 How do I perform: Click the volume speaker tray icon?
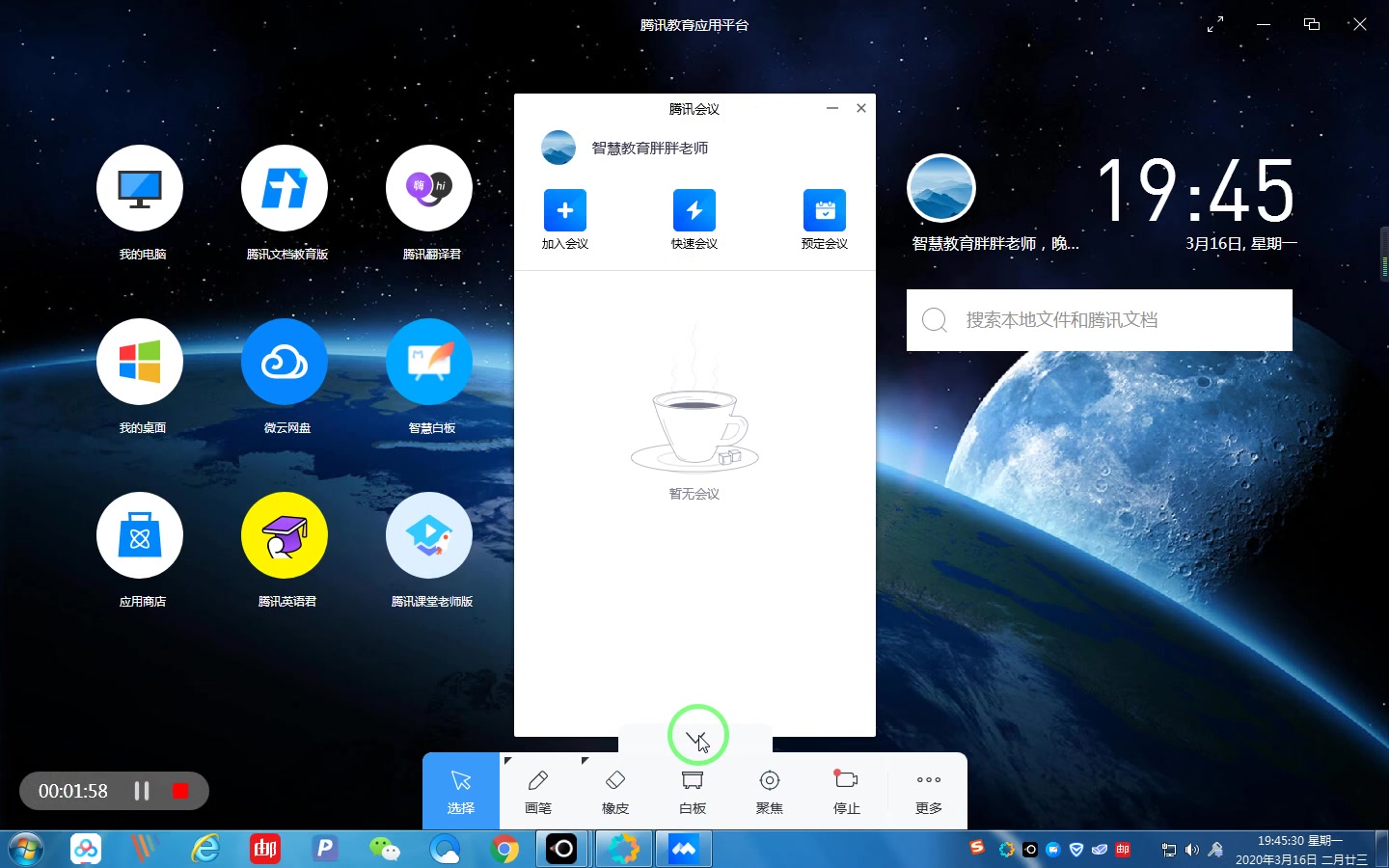pyautogui.click(x=1192, y=850)
